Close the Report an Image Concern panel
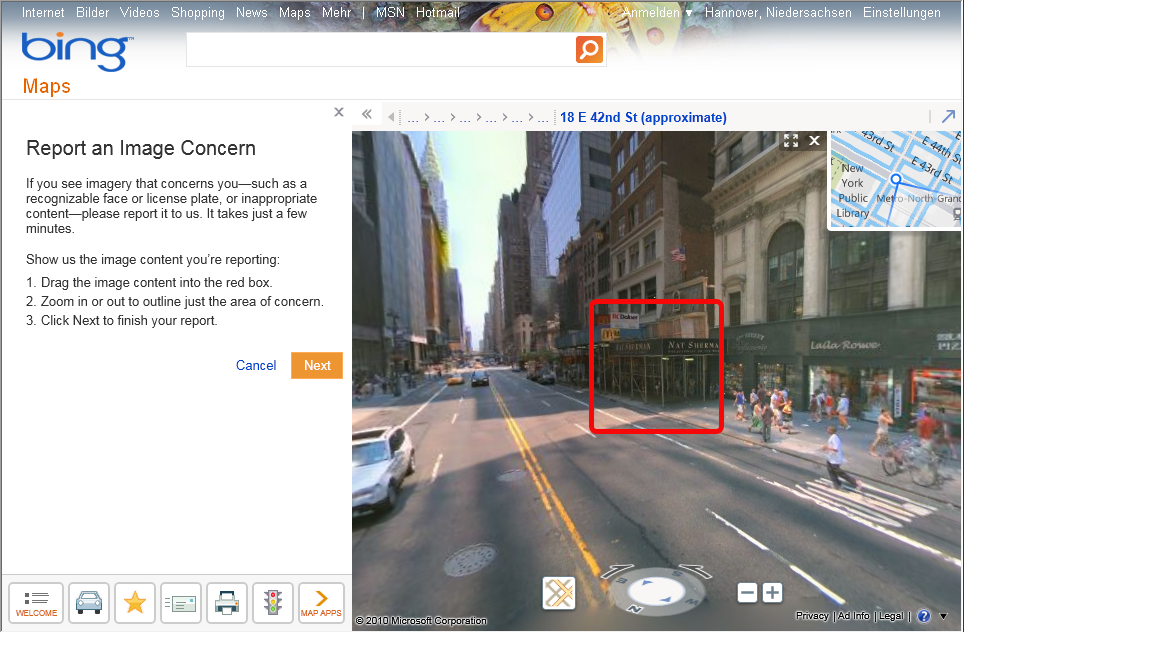The image size is (1152, 648). pyautogui.click(x=339, y=112)
